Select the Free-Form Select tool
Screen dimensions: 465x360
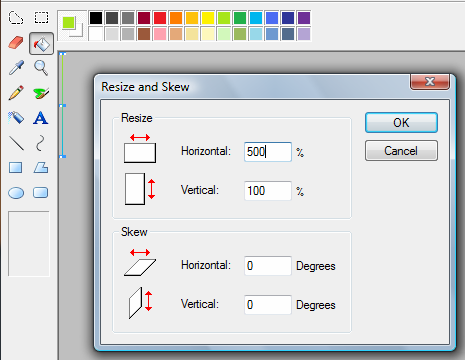tap(16, 18)
